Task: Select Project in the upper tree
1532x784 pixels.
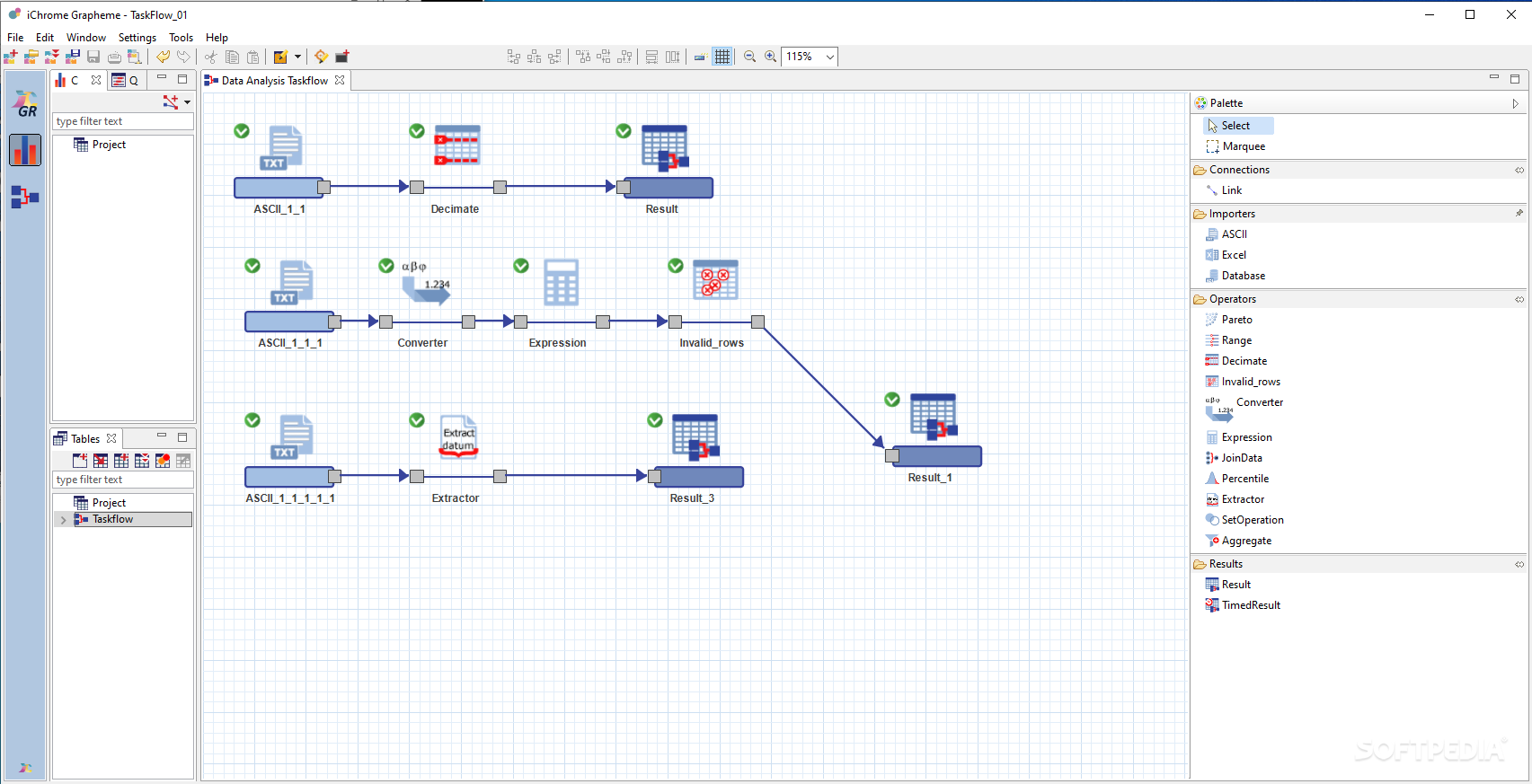Action: click(x=99, y=145)
